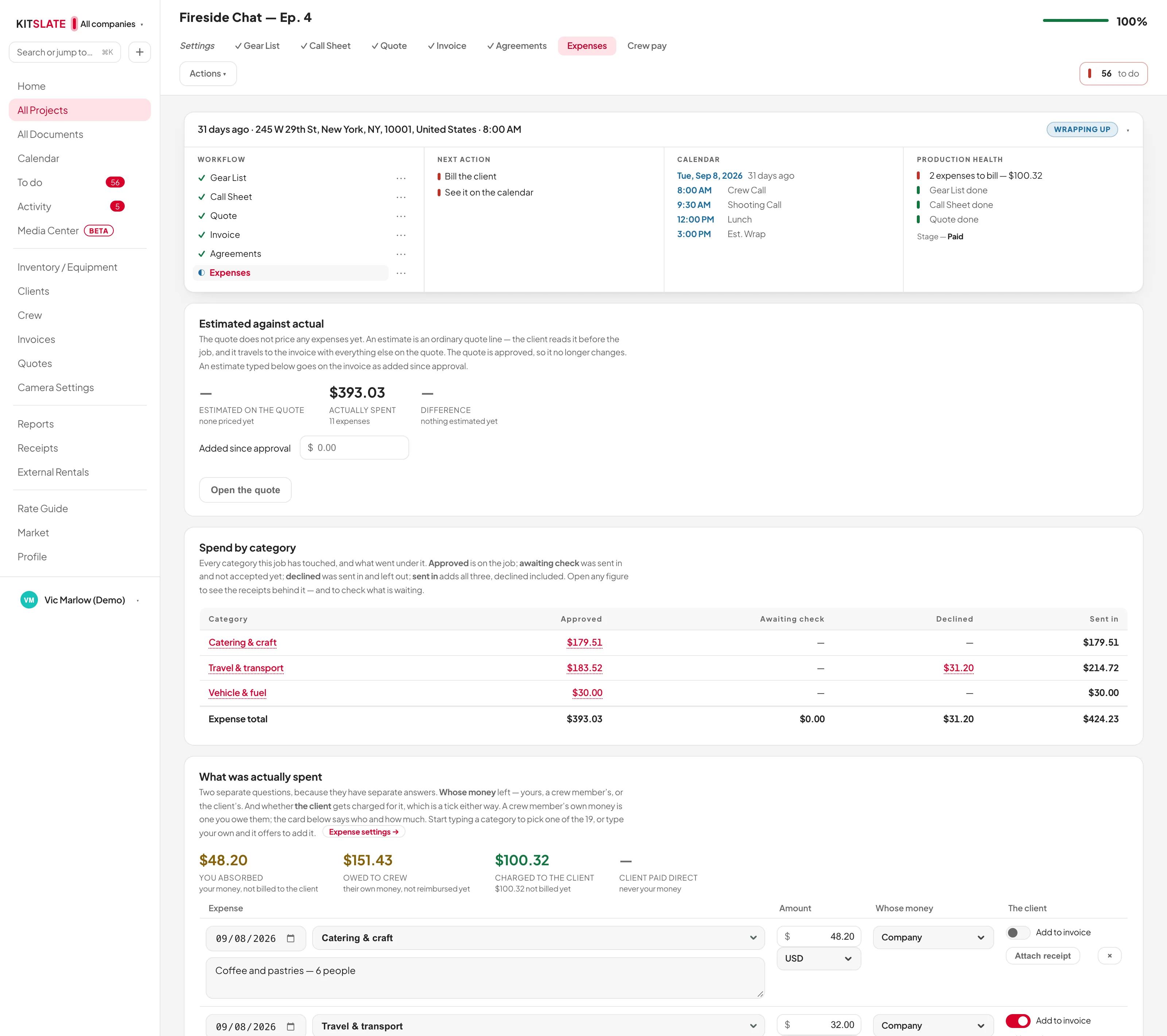Open the three-dot menu for Call Sheet
The image size is (1167, 1036).
(x=401, y=197)
